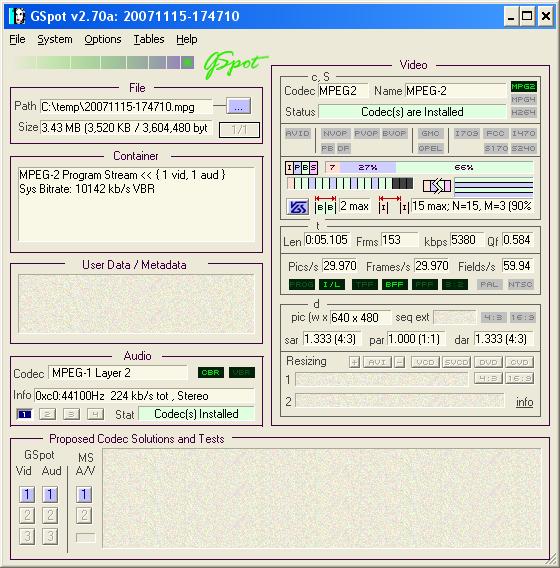Screen dimensions: 560x568
Task: Click the B-frame distance max icon
Action: [x=325, y=205]
